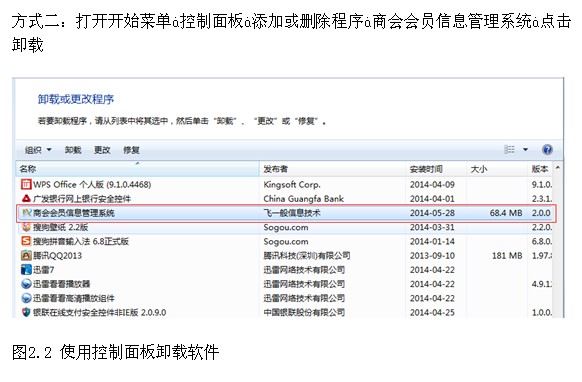The width and height of the screenshot is (582, 382).
Task: Select the 搜狗壁纸 2.2版 entry
Action: tap(284, 227)
